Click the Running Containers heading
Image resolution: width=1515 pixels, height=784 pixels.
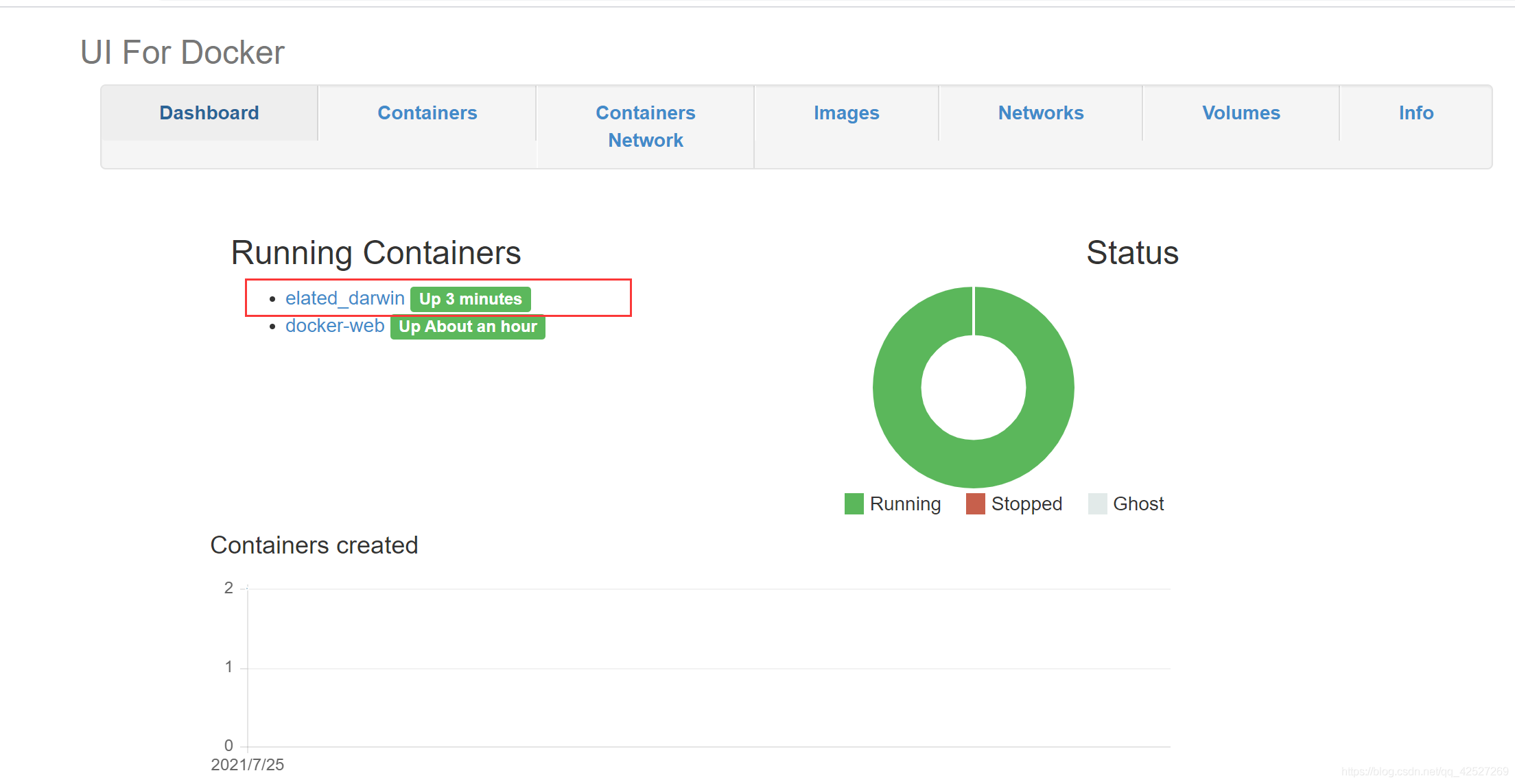point(376,253)
